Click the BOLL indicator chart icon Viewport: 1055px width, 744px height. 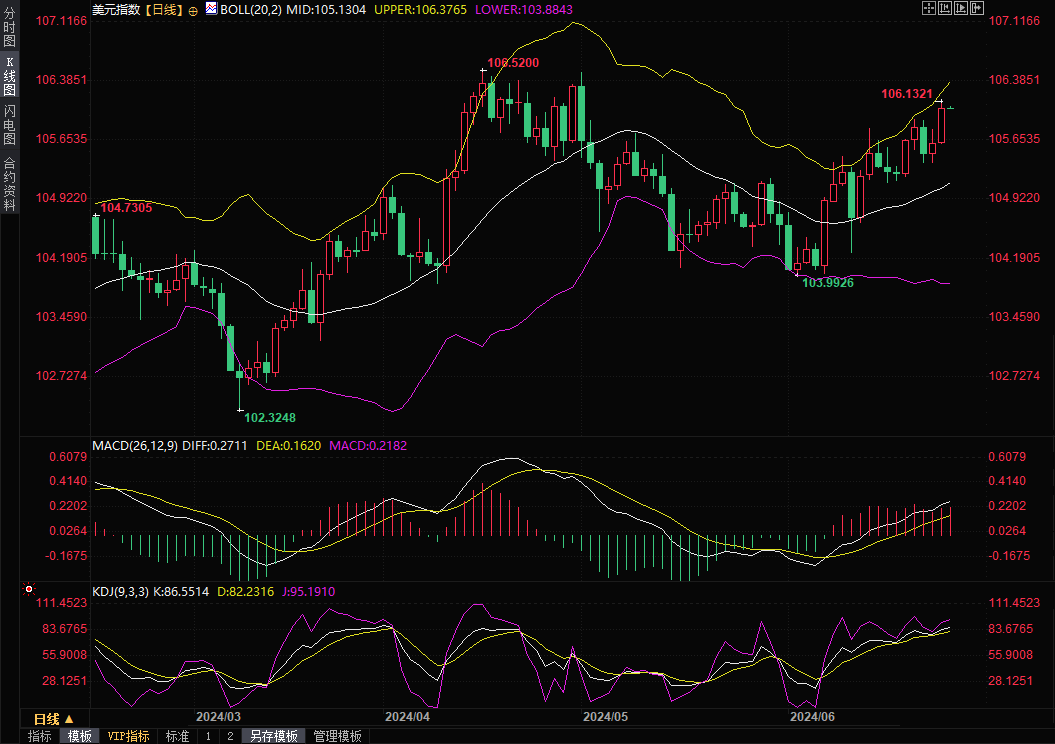coord(210,9)
